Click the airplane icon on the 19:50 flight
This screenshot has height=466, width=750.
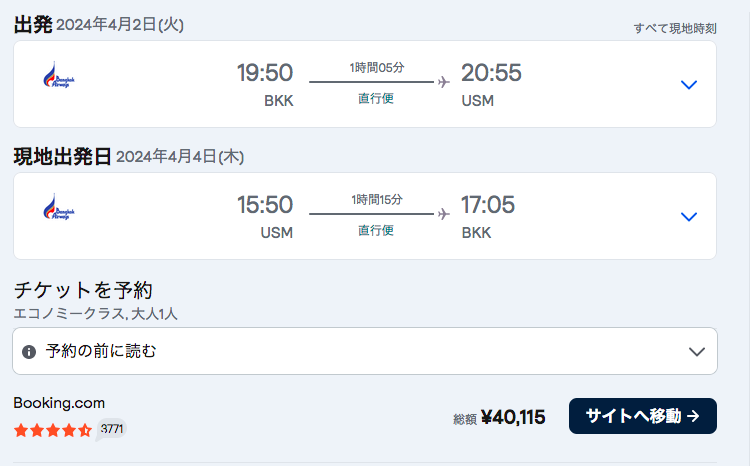[444, 82]
